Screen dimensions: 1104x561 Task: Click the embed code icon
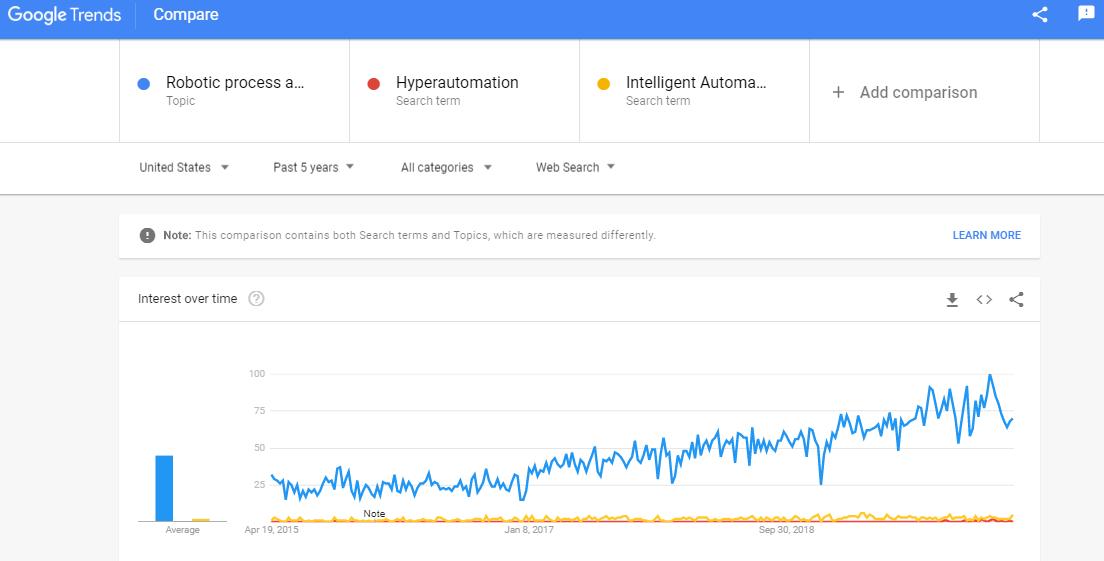click(x=984, y=299)
